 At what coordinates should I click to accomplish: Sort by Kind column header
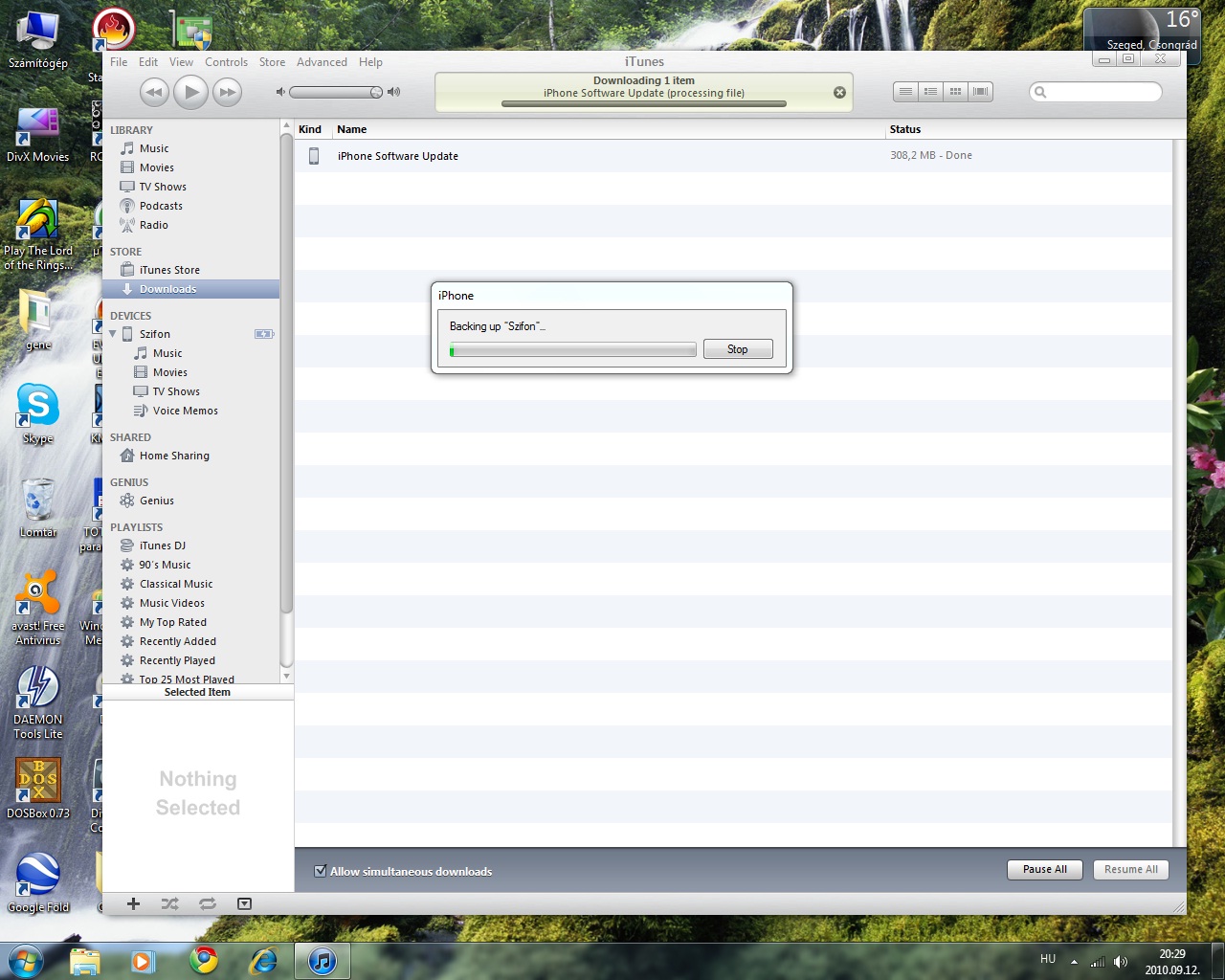(312, 129)
